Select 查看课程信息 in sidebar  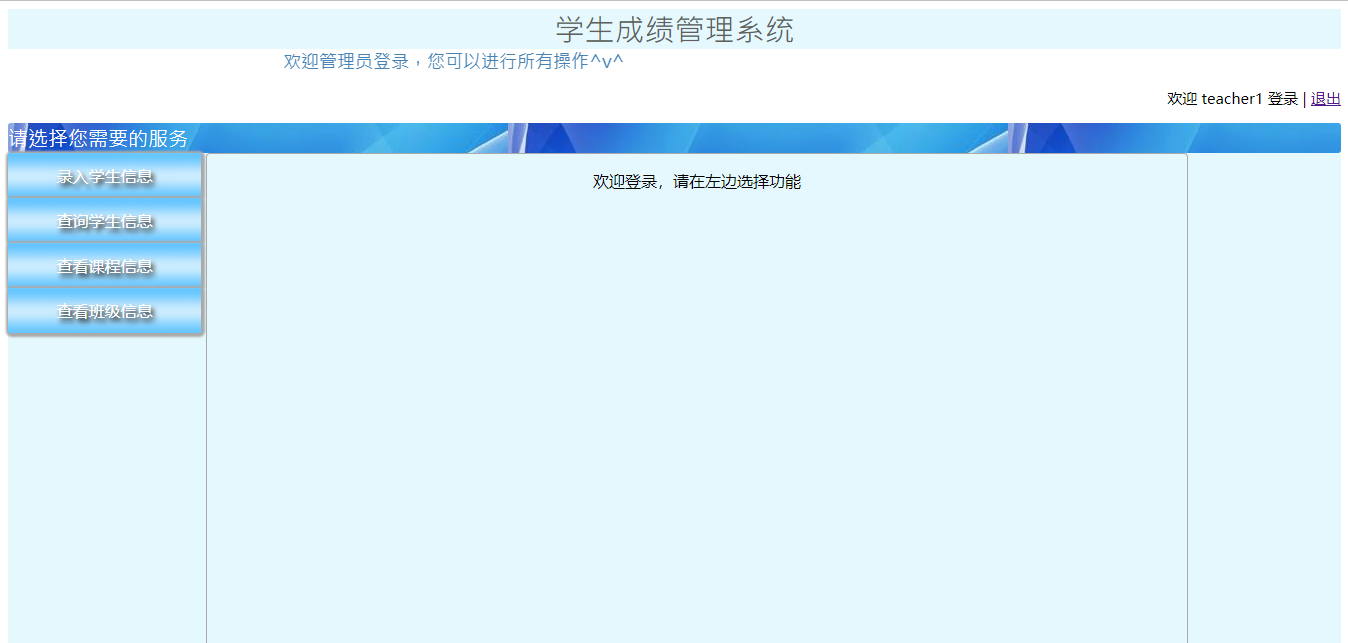click(x=105, y=266)
